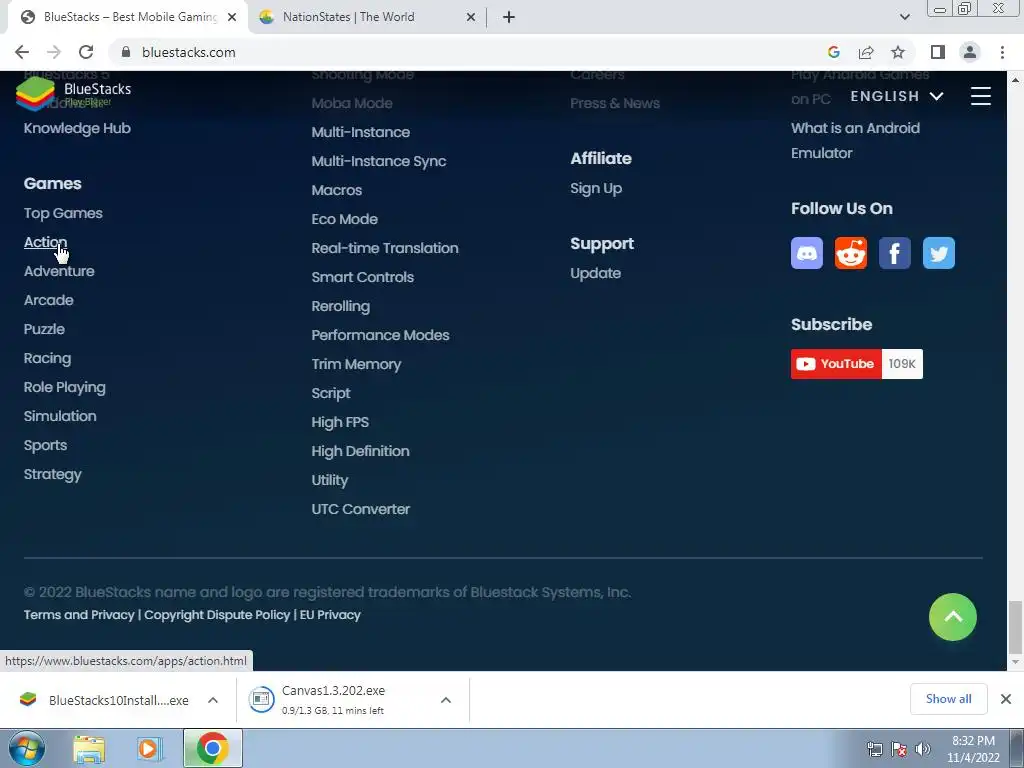Image resolution: width=1024 pixels, height=768 pixels.
Task: Open the Chrome profile avatar
Action: point(970,52)
